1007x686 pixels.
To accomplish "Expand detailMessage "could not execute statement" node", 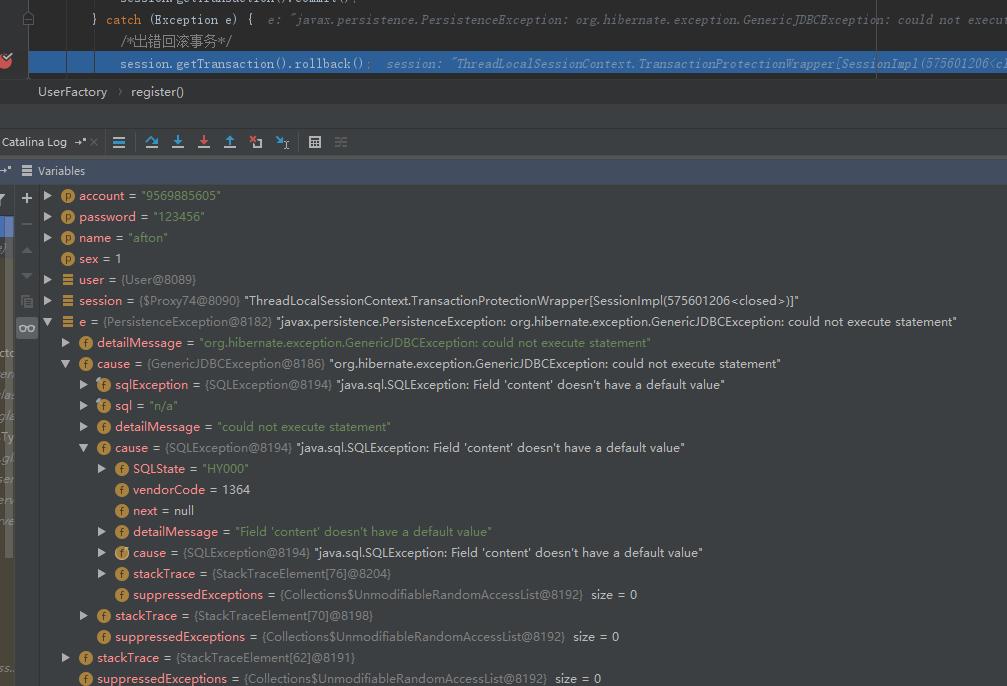I will [x=83, y=427].
